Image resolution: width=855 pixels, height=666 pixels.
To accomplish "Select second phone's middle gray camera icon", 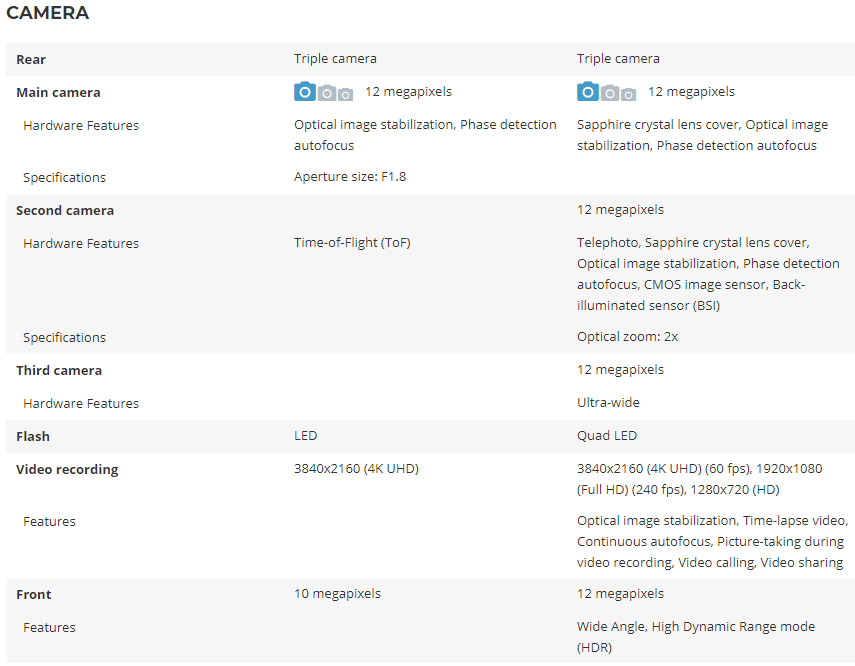I will (610, 93).
